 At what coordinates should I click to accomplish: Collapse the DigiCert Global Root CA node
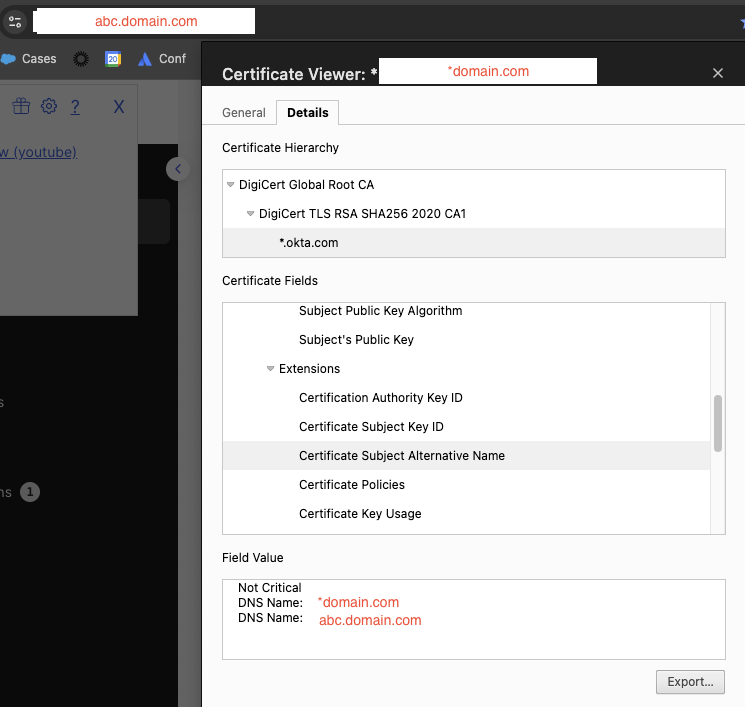coord(230,185)
